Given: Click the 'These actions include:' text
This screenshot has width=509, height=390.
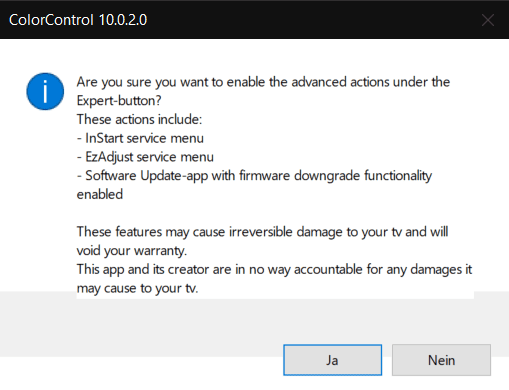Looking at the screenshot, I should point(139,119).
